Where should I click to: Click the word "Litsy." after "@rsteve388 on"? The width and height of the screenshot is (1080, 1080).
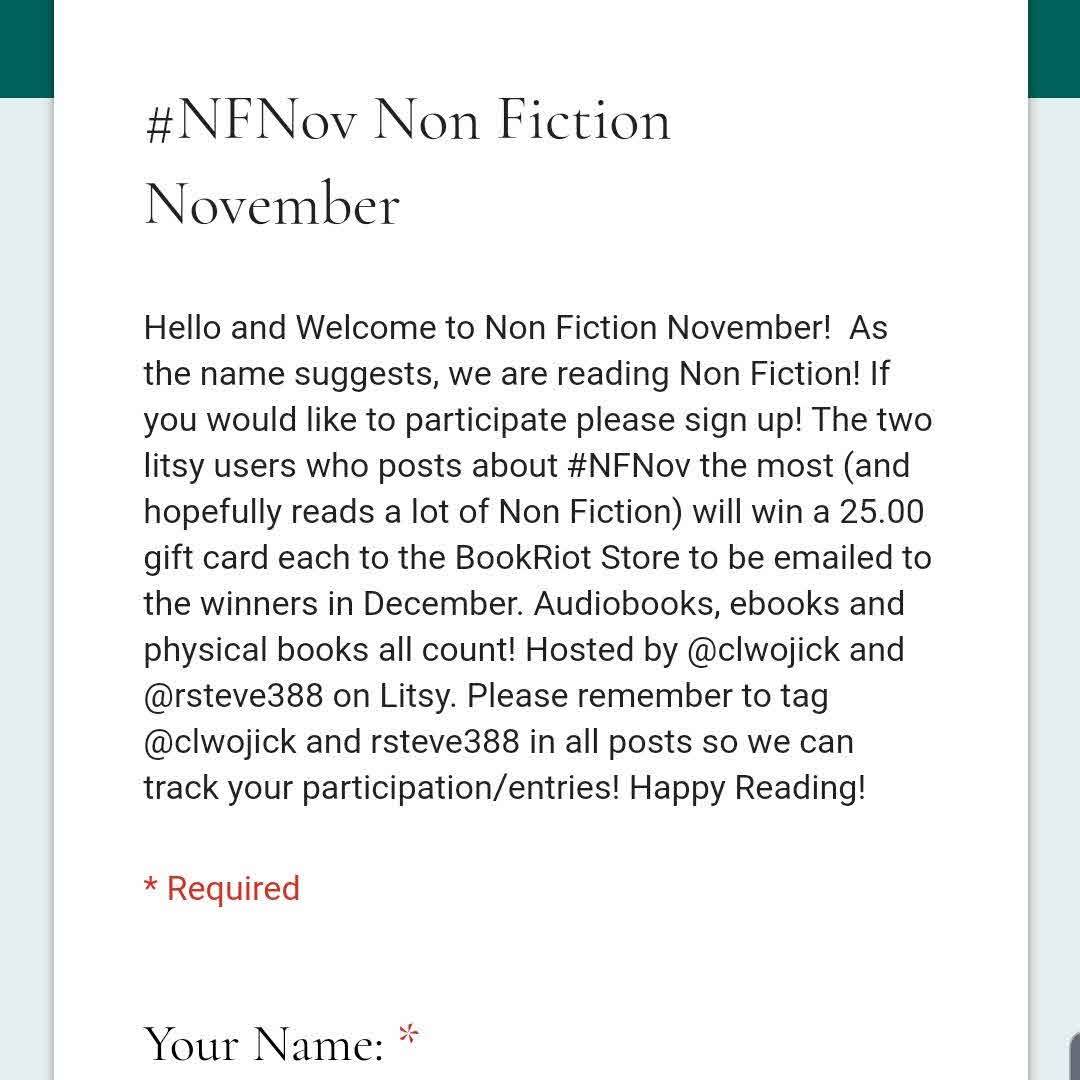click(418, 696)
